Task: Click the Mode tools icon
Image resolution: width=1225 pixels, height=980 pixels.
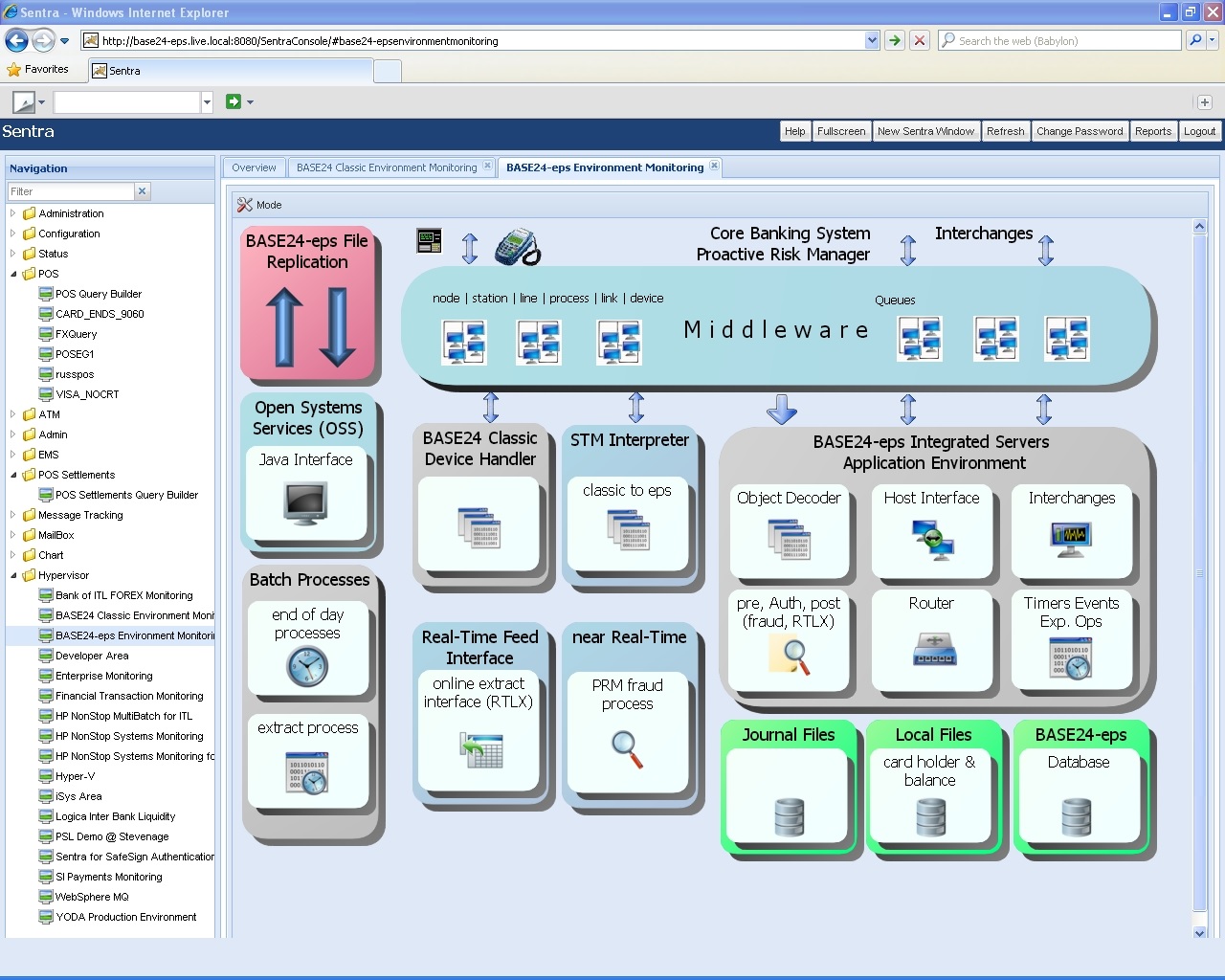Action: pos(245,205)
